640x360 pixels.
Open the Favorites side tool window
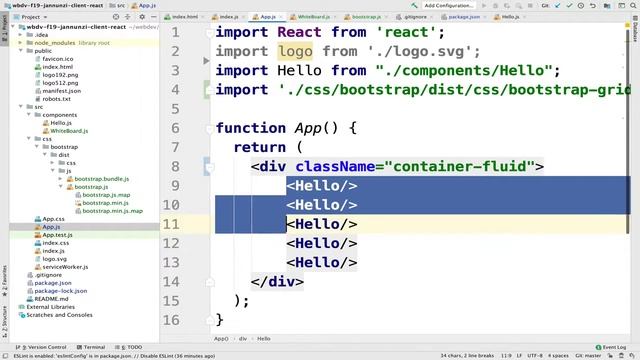tap(4, 280)
